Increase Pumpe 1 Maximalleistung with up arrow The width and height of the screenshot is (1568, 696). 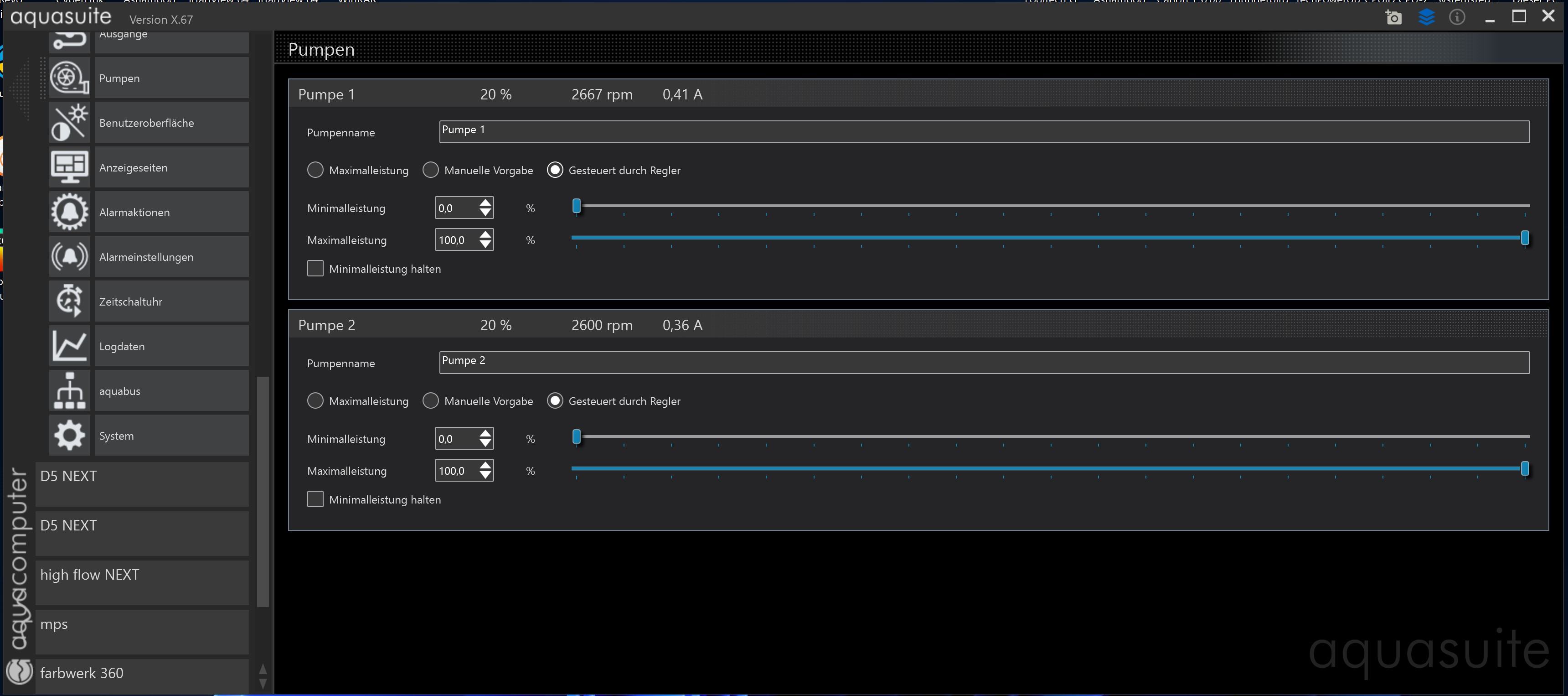tap(485, 234)
